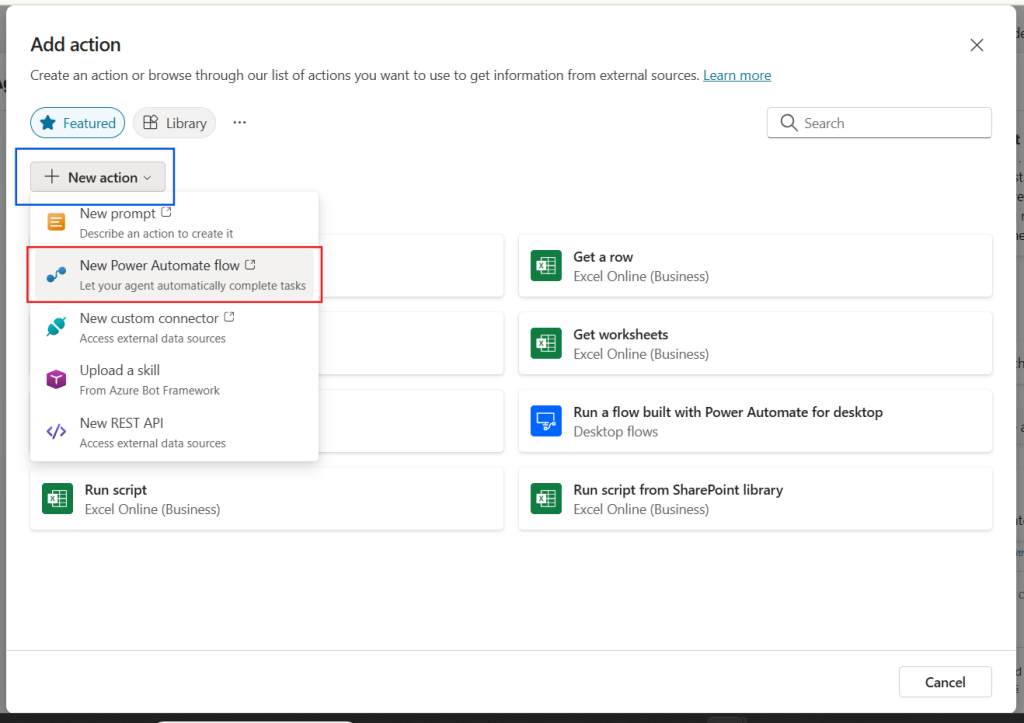Open the Learn more link
The width and height of the screenshot is (1024, 723).
coord(737,74)
